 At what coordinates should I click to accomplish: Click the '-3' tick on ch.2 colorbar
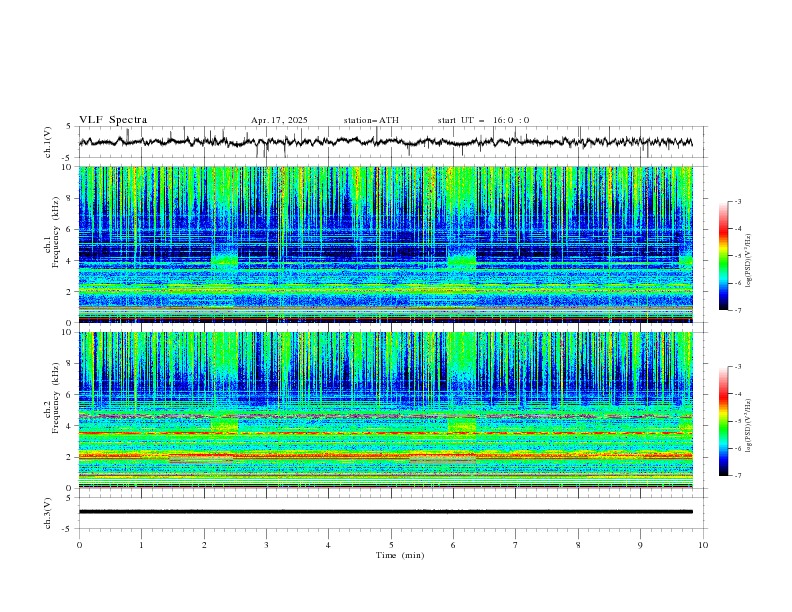pos(737,367)
